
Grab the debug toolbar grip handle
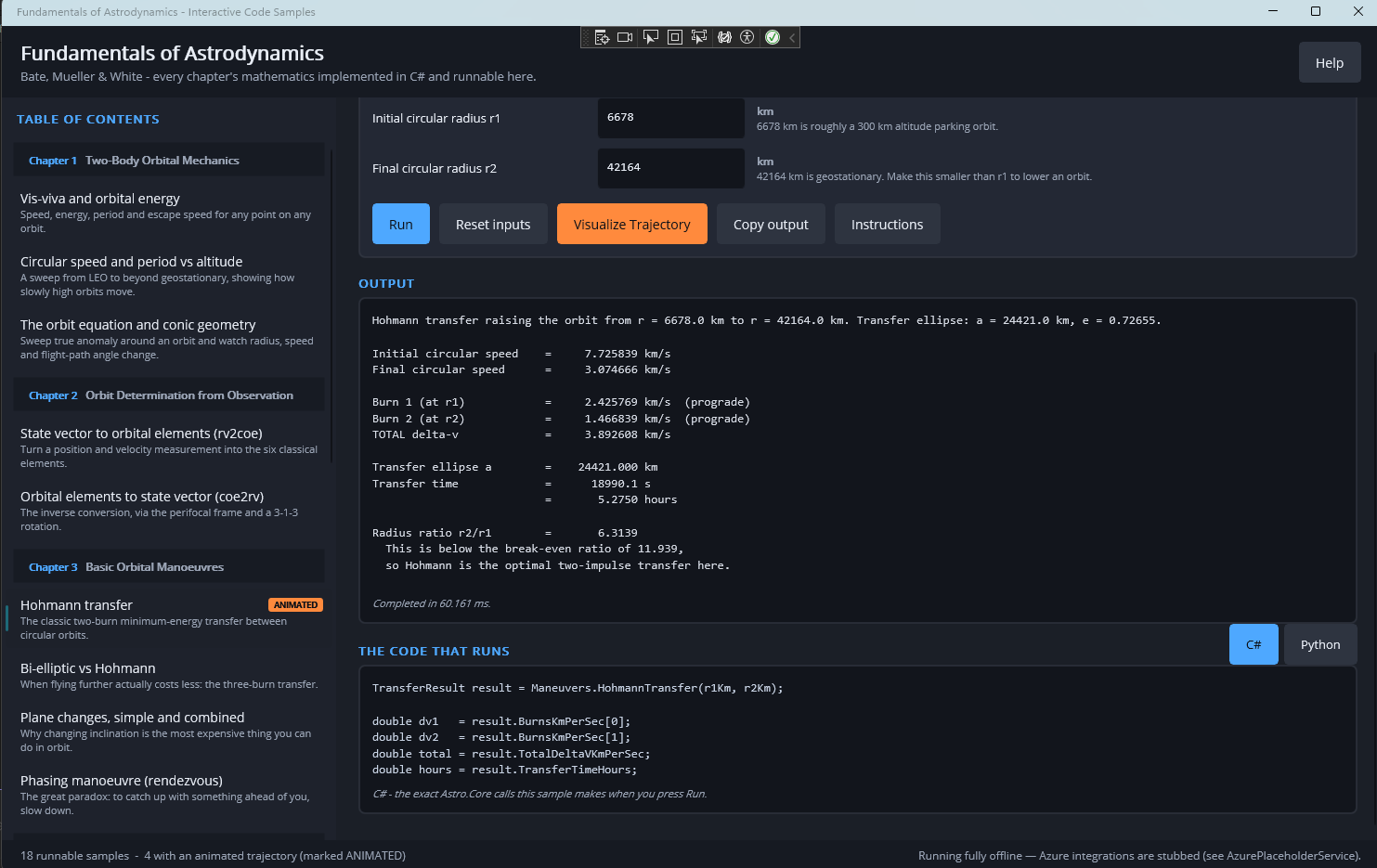(586, 37)
